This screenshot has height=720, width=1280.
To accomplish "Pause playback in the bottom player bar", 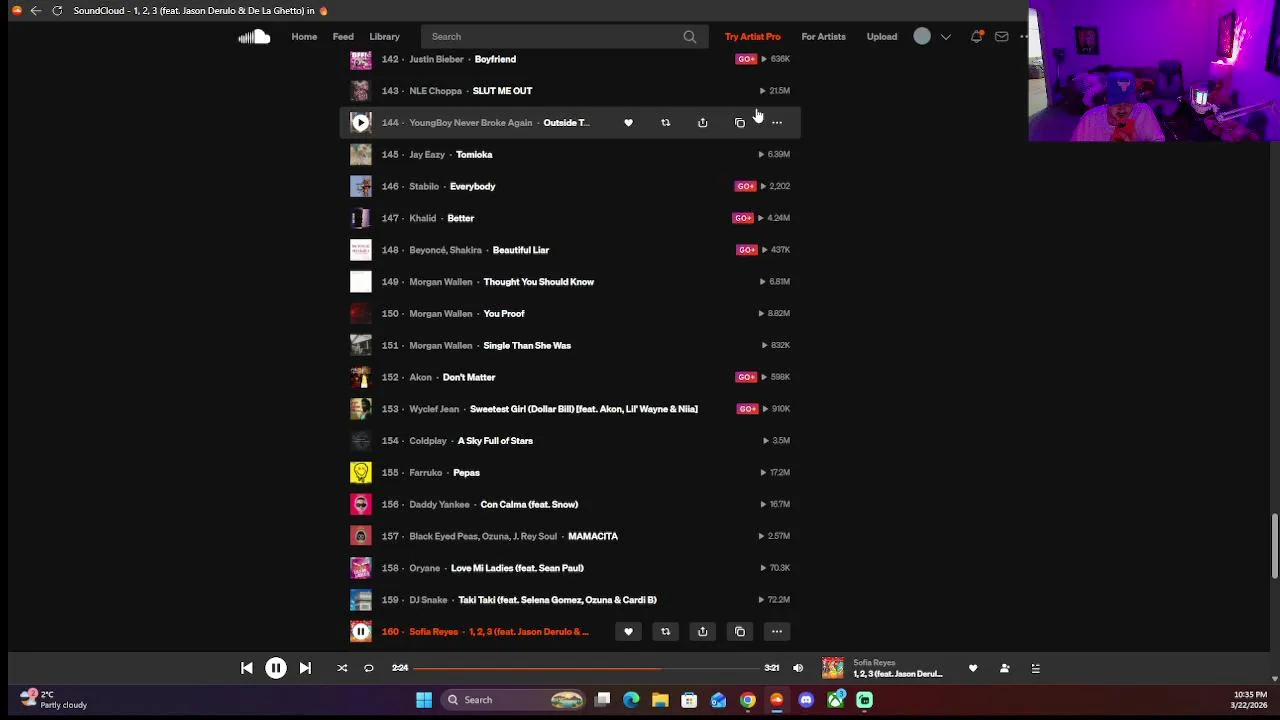I will click(276, 668).
